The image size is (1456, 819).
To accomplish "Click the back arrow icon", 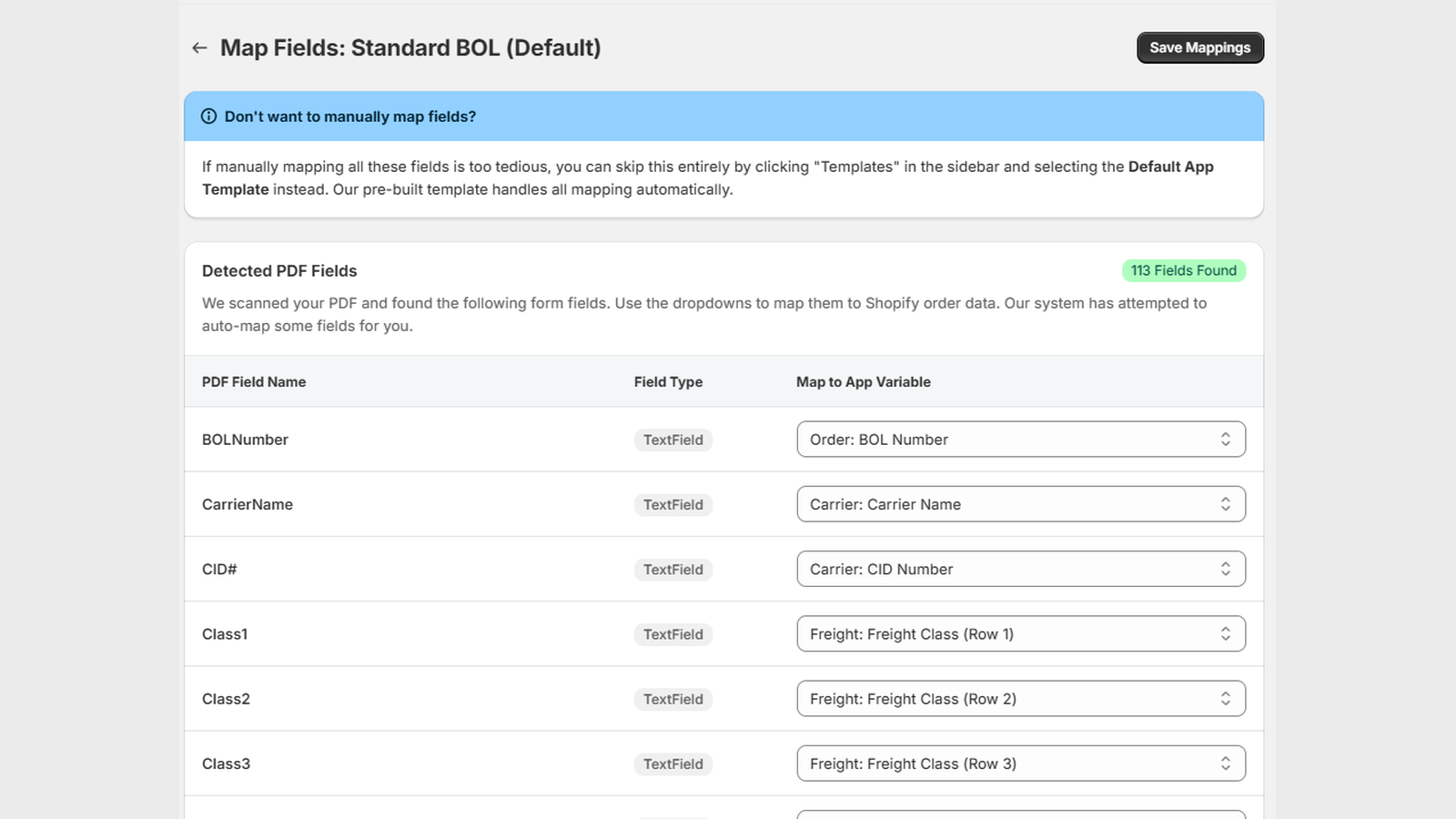I will tap(199, 48).
